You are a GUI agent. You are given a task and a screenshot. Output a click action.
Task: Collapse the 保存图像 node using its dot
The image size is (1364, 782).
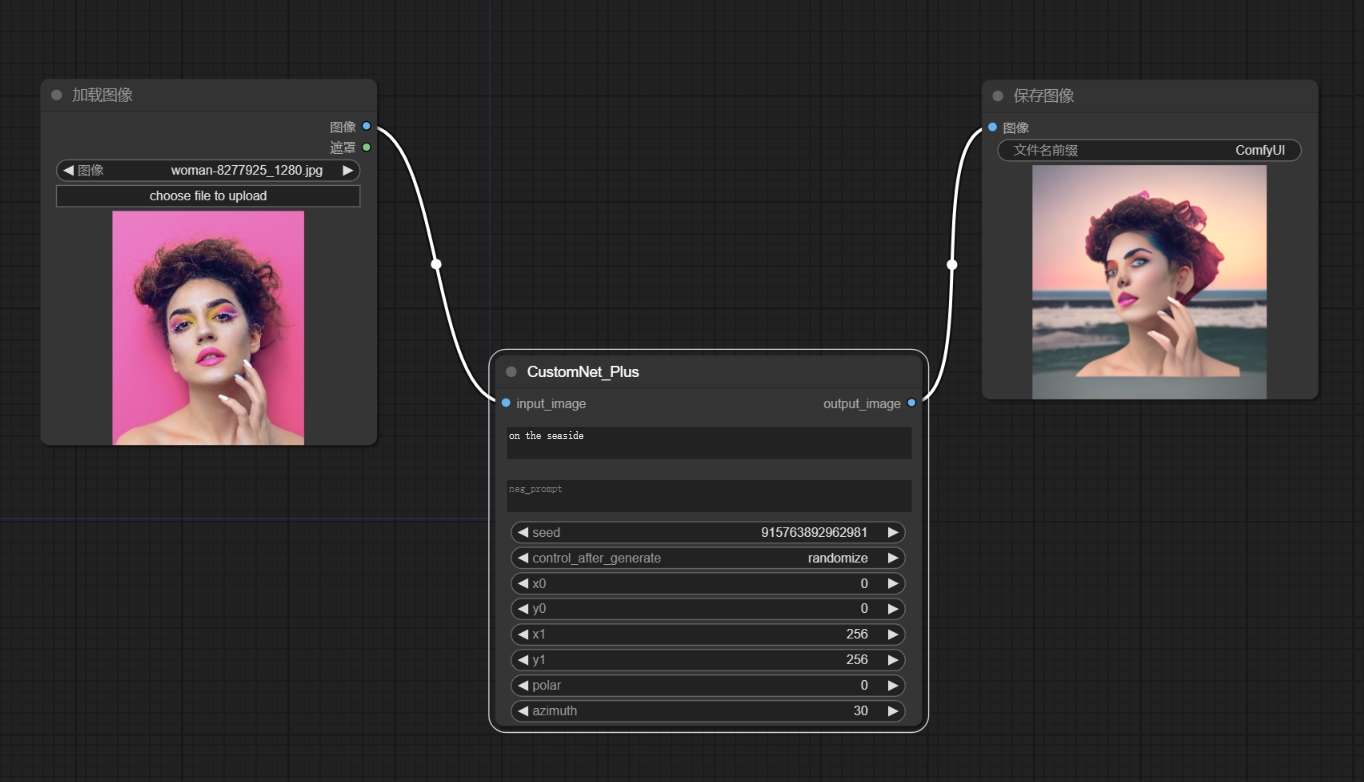click(x=998, y=96)
